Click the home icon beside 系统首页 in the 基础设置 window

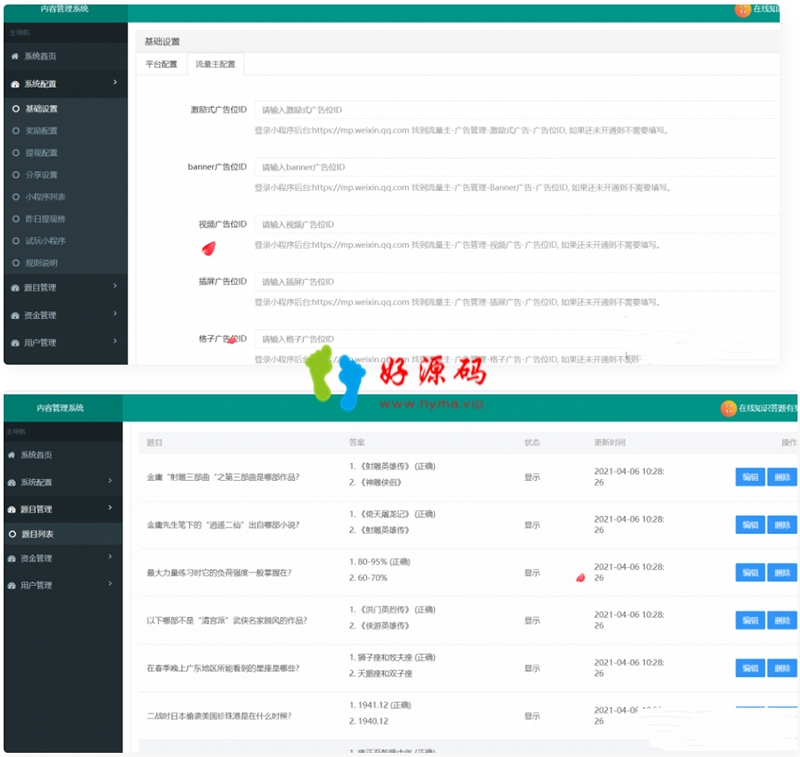(15, 56)
